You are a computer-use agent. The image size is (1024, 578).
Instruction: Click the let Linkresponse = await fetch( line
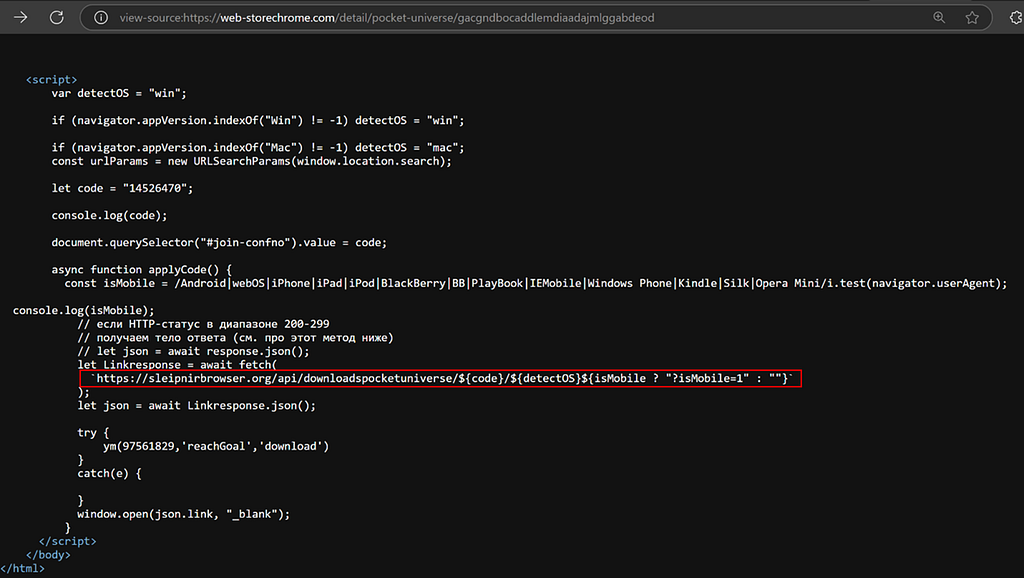(x=177, y=365)
